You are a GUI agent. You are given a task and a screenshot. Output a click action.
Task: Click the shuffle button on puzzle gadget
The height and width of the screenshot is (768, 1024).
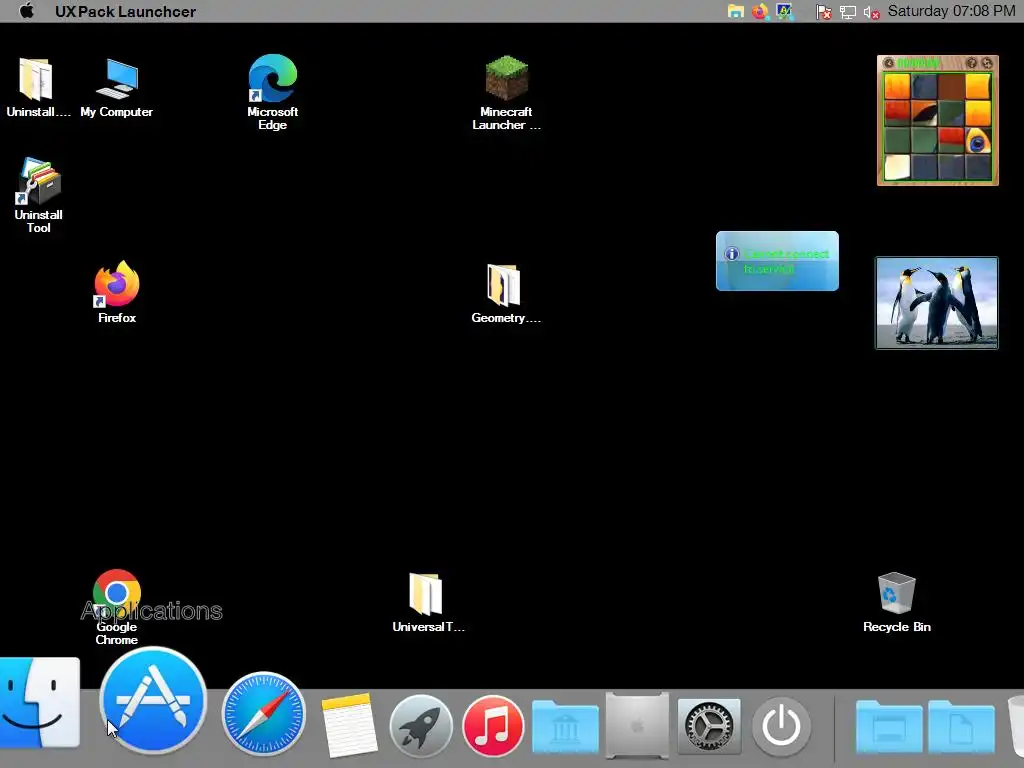987,63
